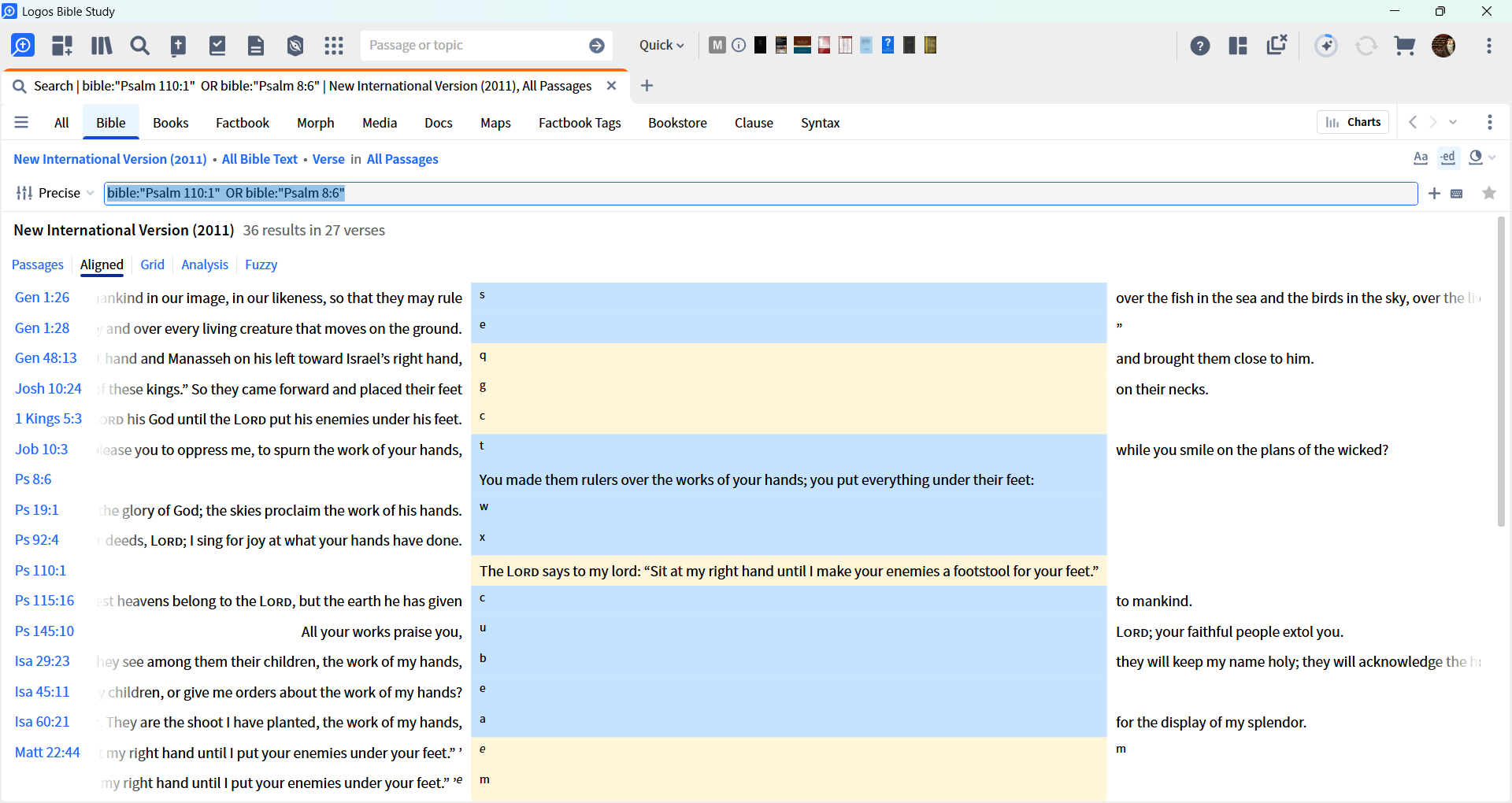This screenshot has height=803, width=1512.
Task: Open the panel three-dot menu
Action: (x=1489, y=122)
